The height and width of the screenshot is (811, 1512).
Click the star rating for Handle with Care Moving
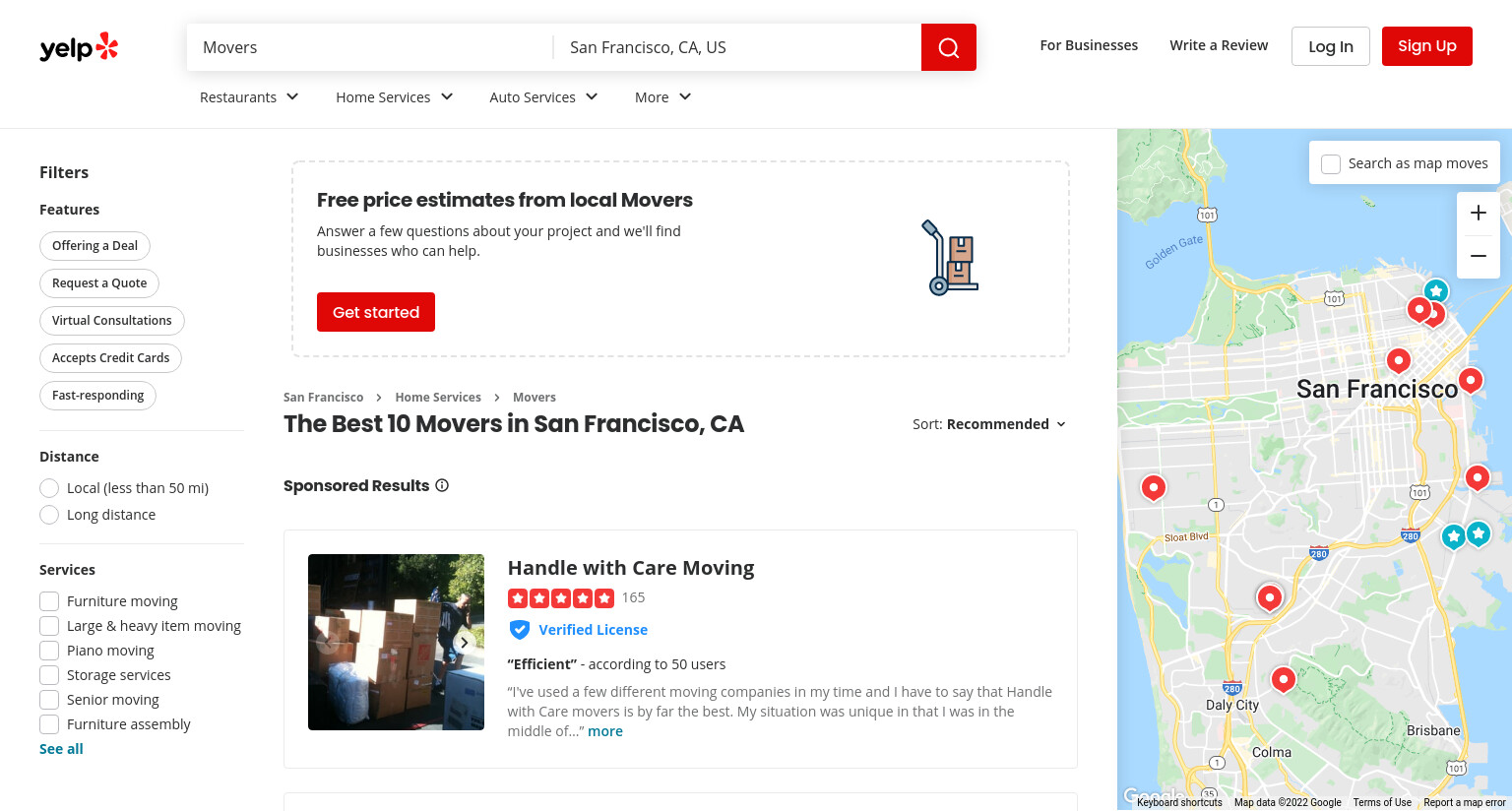coord(561,597)
